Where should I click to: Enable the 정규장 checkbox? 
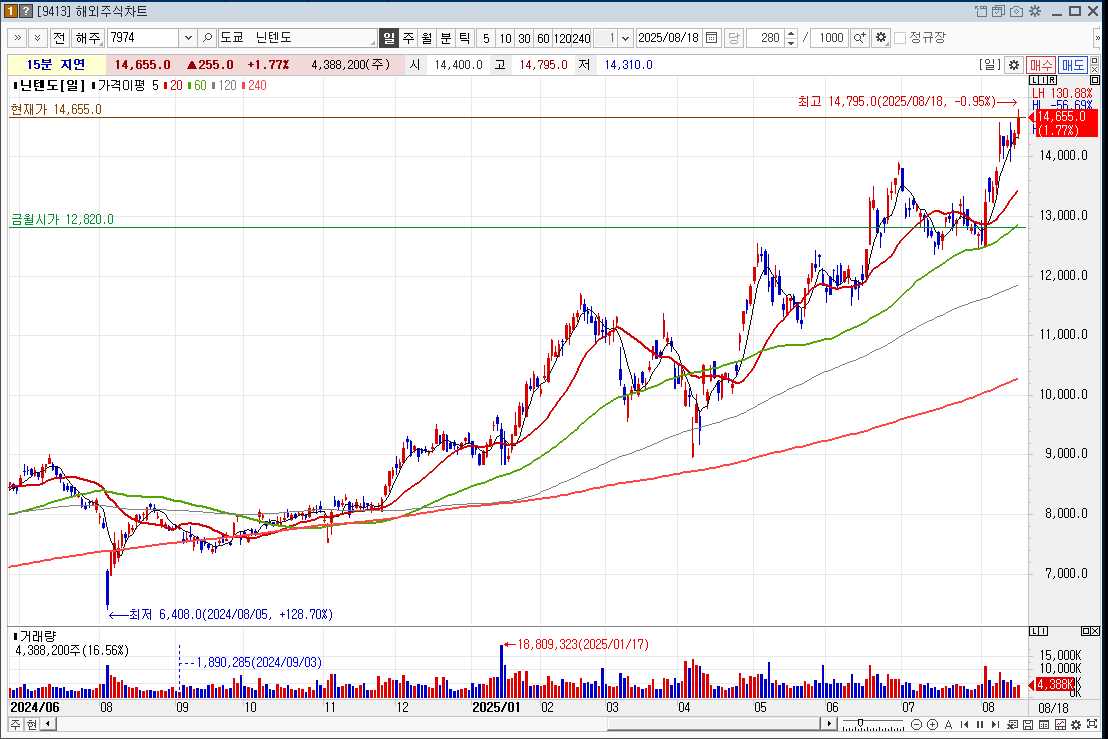(900, 38)
